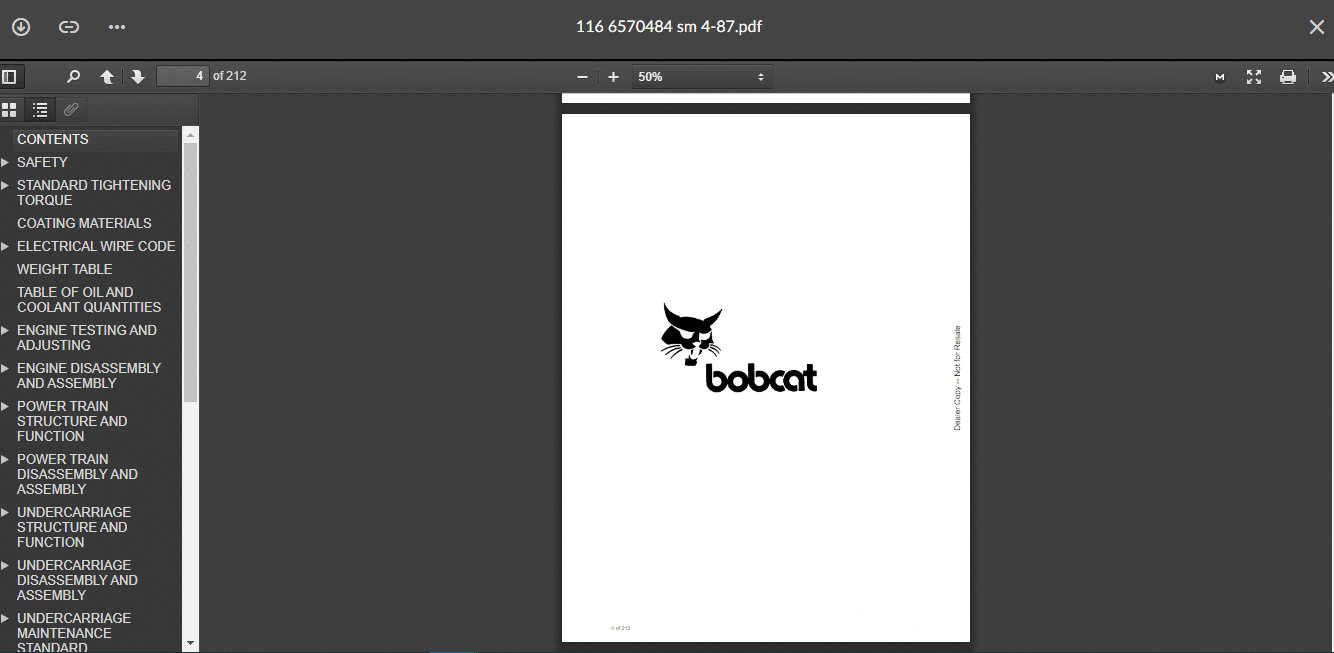1334x653 pixels.
Task: Open the more options ellipsis menu
Action: (117, 27)
